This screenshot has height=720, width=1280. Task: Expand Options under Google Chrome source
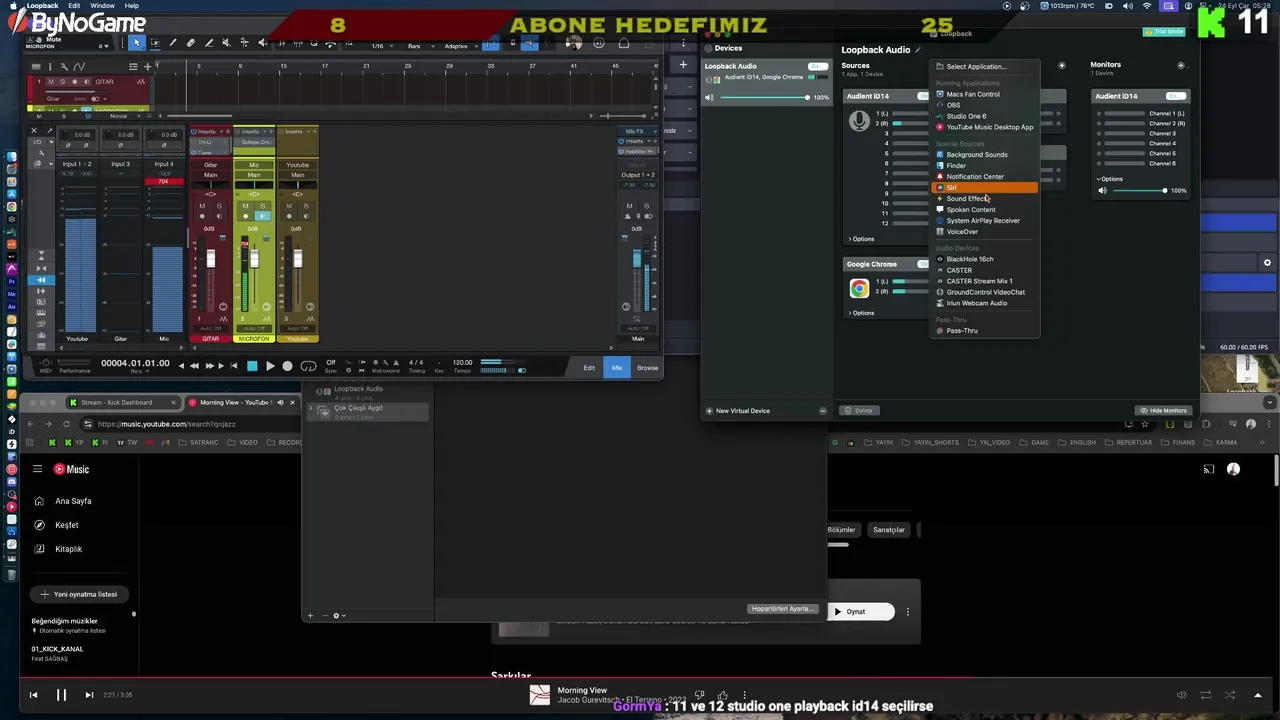click(861, 313)
